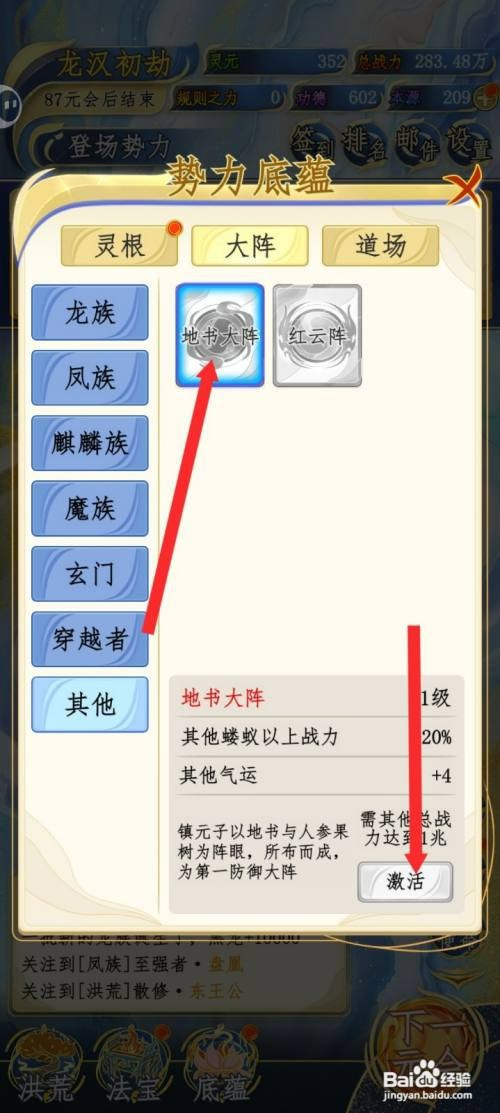
Task: Choose the 麒麟族 faction category
Action: pyautogui.click(x=90, y=443)
